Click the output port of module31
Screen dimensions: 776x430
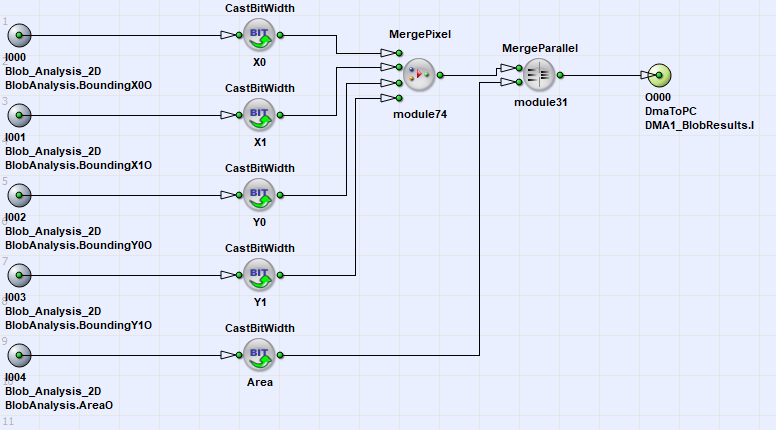562,75
